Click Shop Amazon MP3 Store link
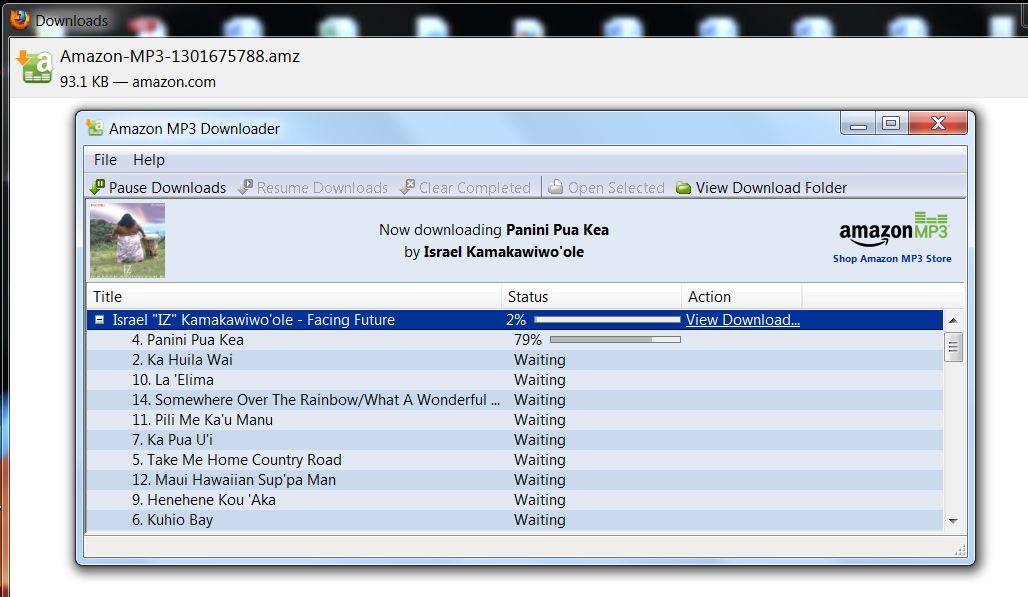Viewport: 1028px width, 597px height. coord(892,259)
